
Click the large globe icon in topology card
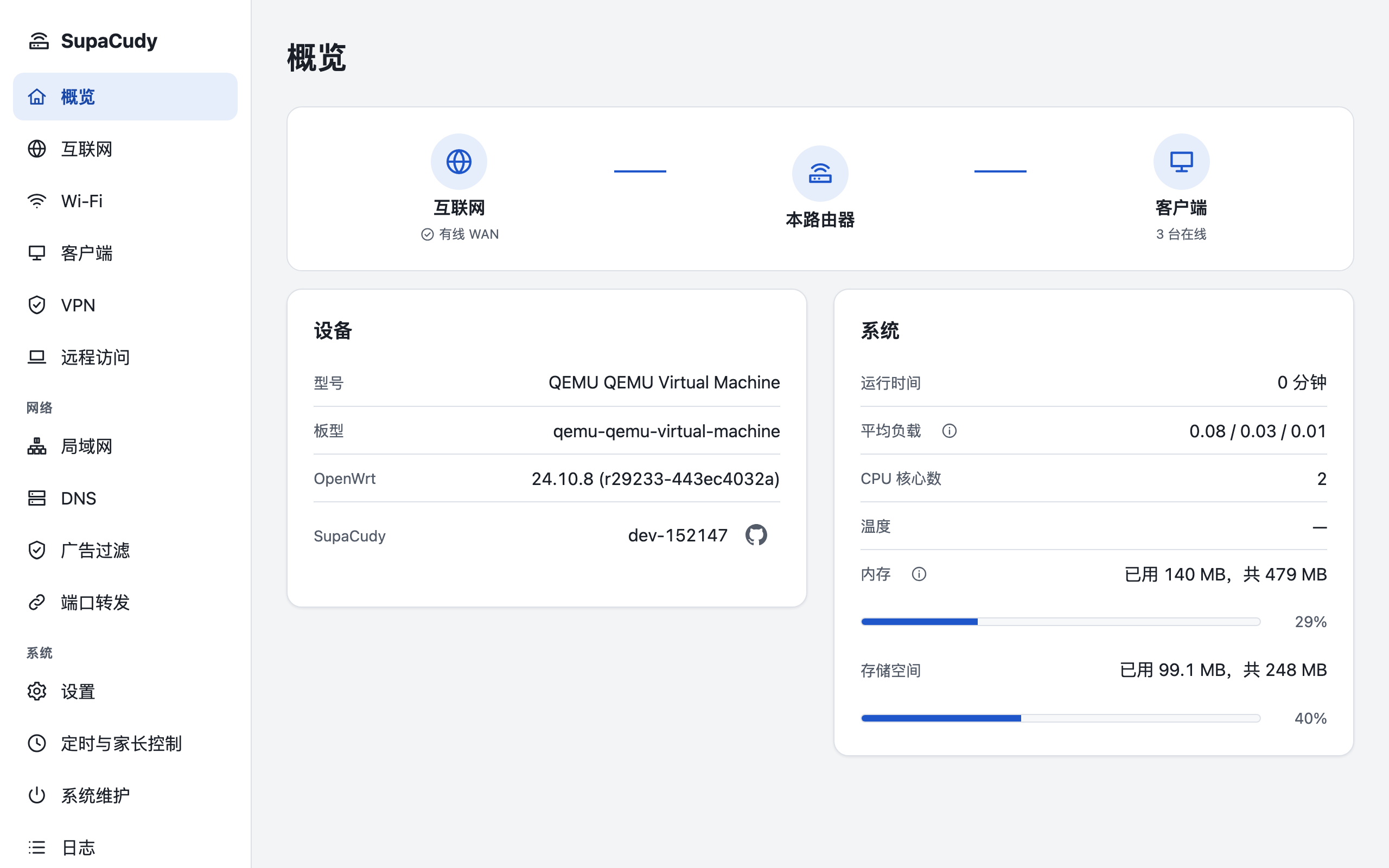click(458, 162)
